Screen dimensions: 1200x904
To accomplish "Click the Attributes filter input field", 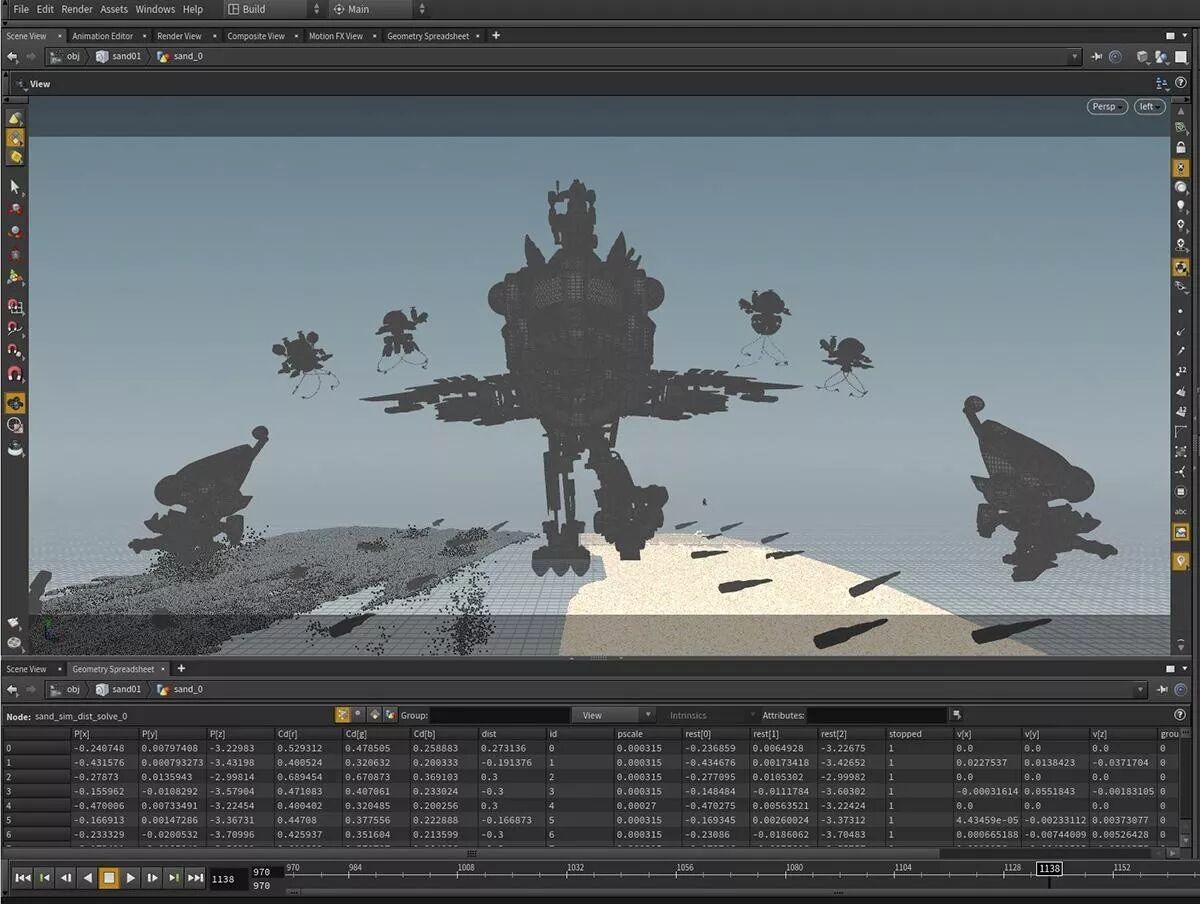I will tap(876, 715).
